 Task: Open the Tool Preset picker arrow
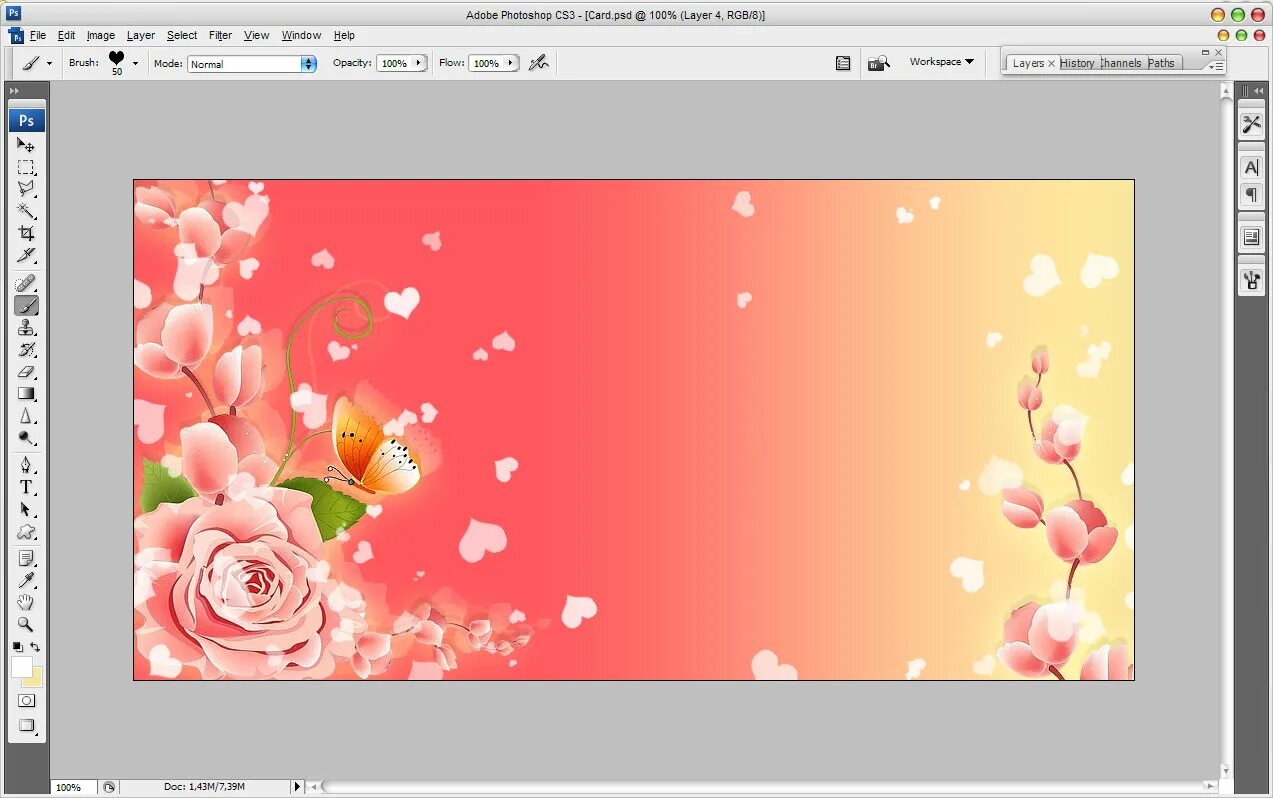click(x=49, y=63)
